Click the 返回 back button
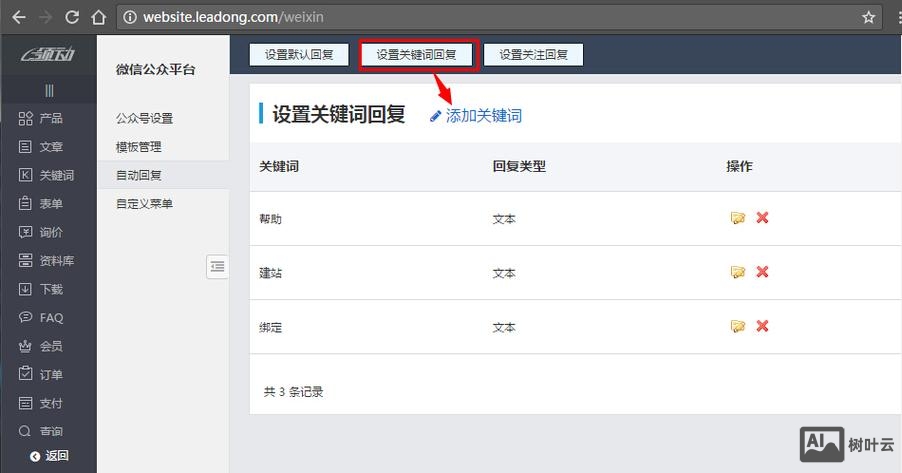 pos(49,456)
